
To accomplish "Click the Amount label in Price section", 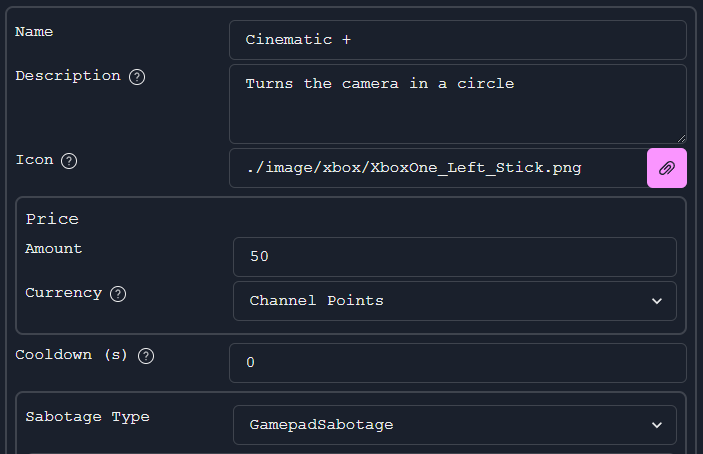I will 53,248.
